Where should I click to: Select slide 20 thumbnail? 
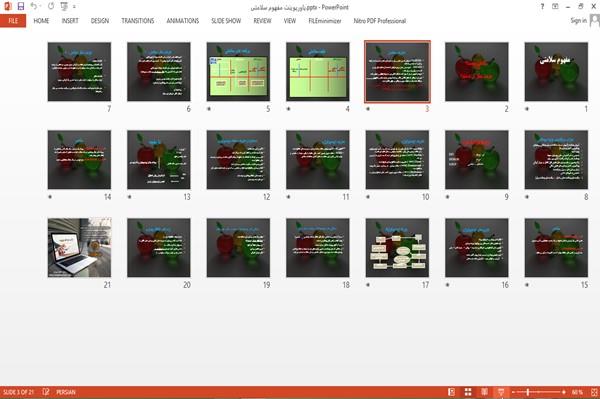(158, 248)
